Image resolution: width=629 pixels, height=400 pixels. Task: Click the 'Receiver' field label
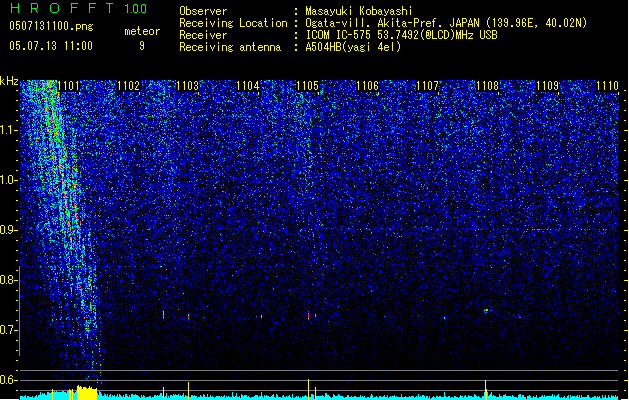(x=203, y=35)
